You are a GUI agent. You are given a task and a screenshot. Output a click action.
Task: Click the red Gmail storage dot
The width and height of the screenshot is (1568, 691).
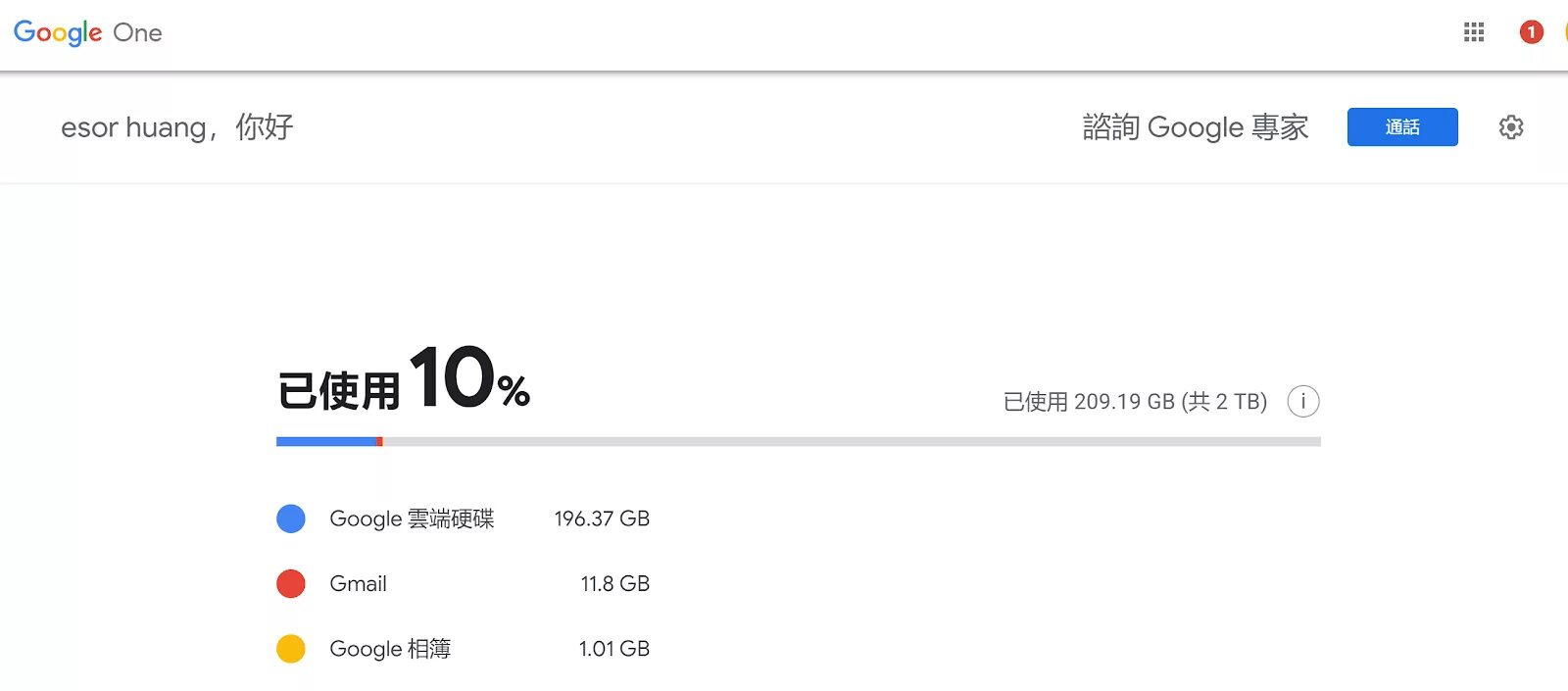[291, 584]
